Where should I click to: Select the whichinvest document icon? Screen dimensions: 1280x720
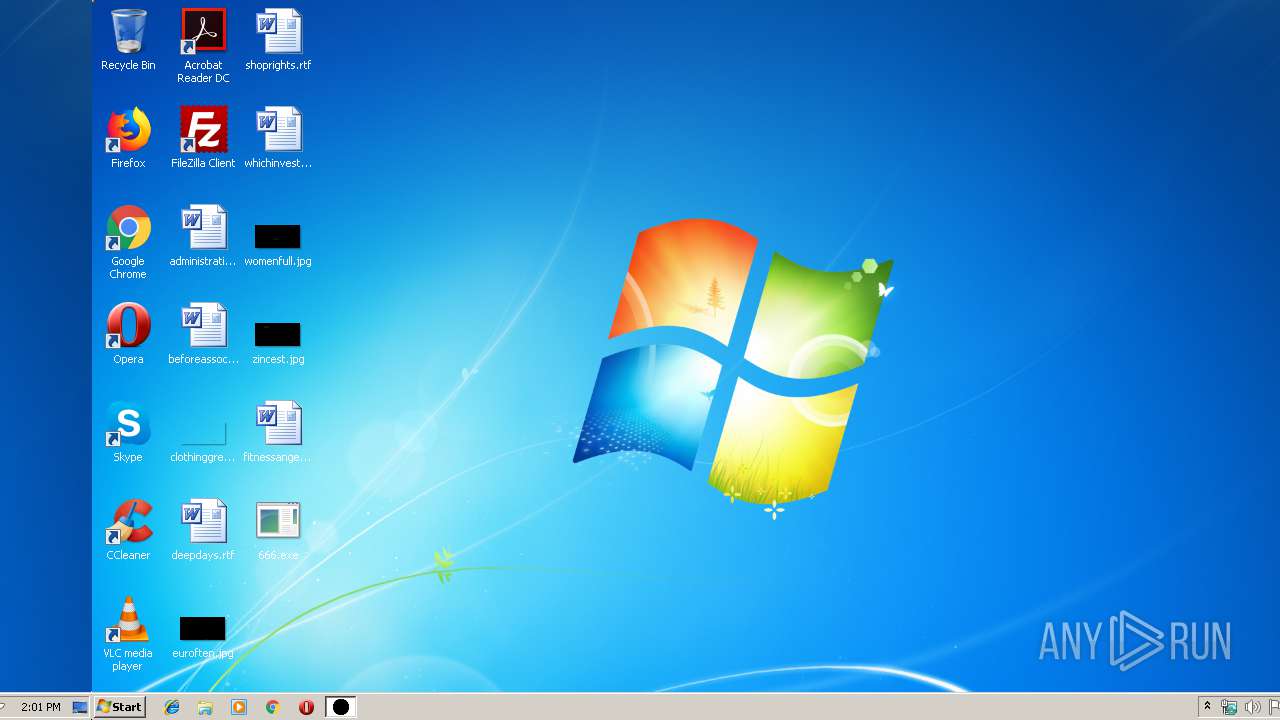click(x=278, y=138)
